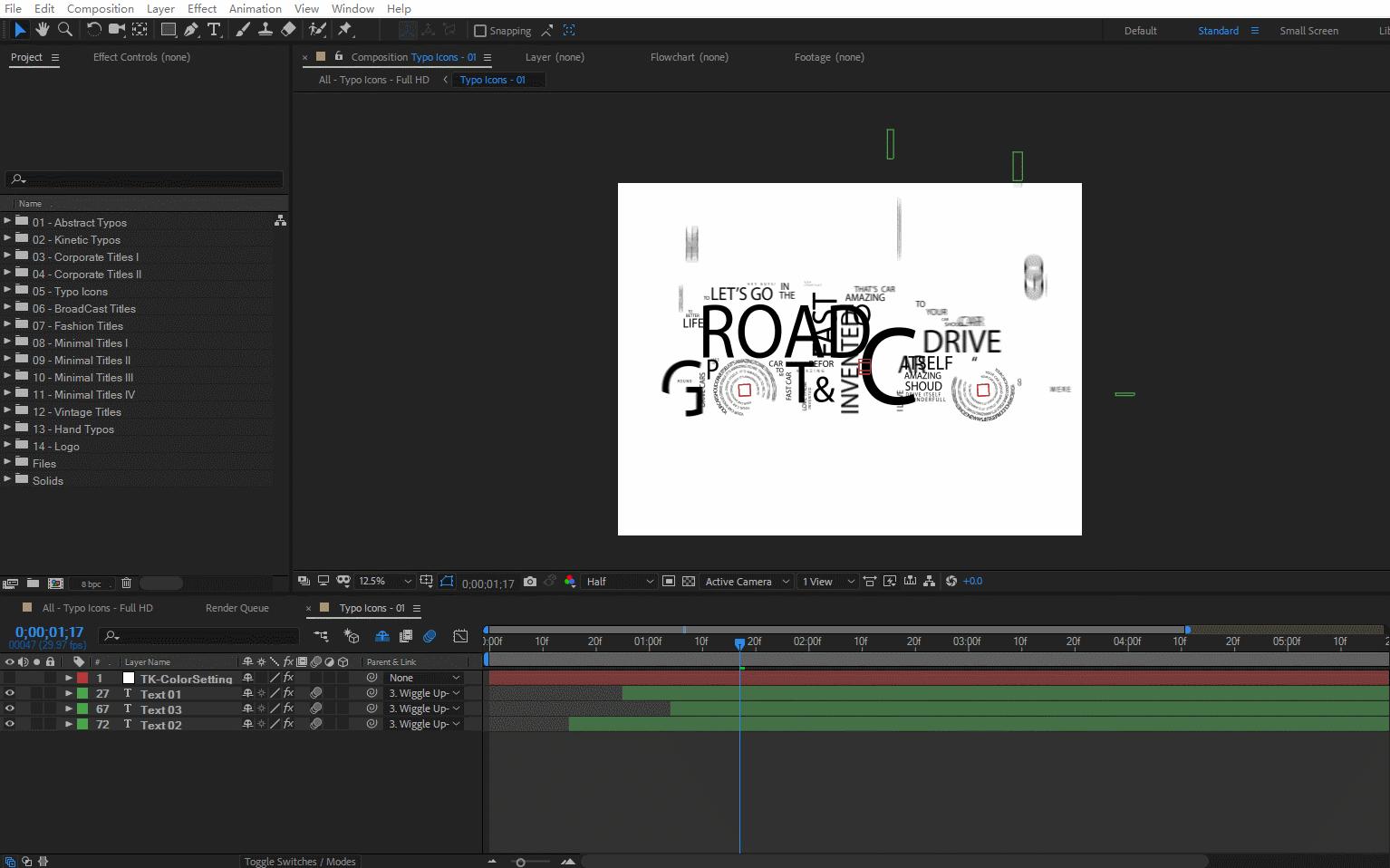
Task: Delete selected project item with trash icon
Action: 126,583
